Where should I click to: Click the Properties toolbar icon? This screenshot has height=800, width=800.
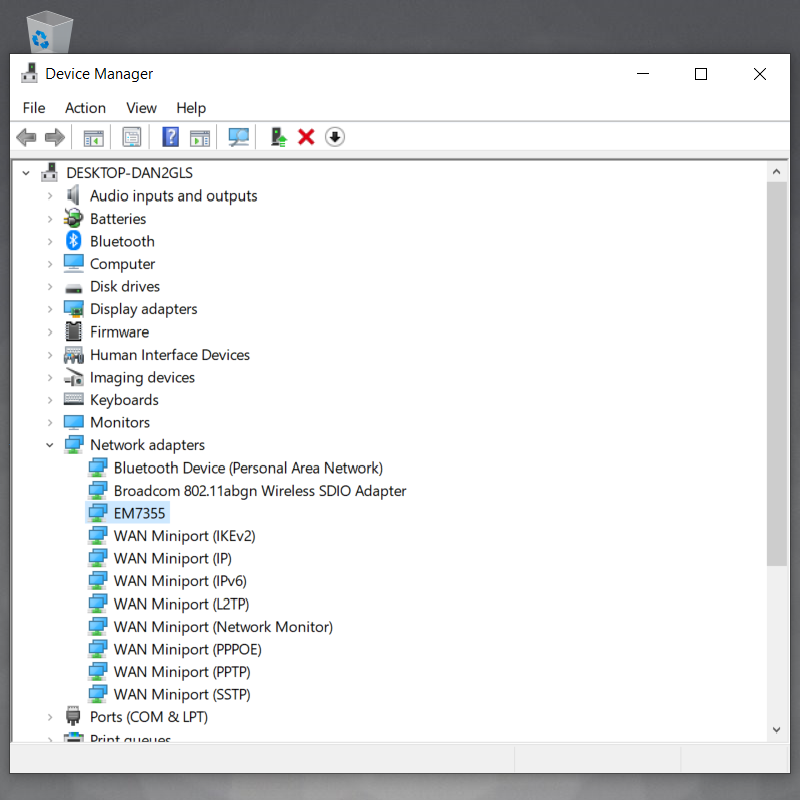pyautogui.click(x=132, y=137)
